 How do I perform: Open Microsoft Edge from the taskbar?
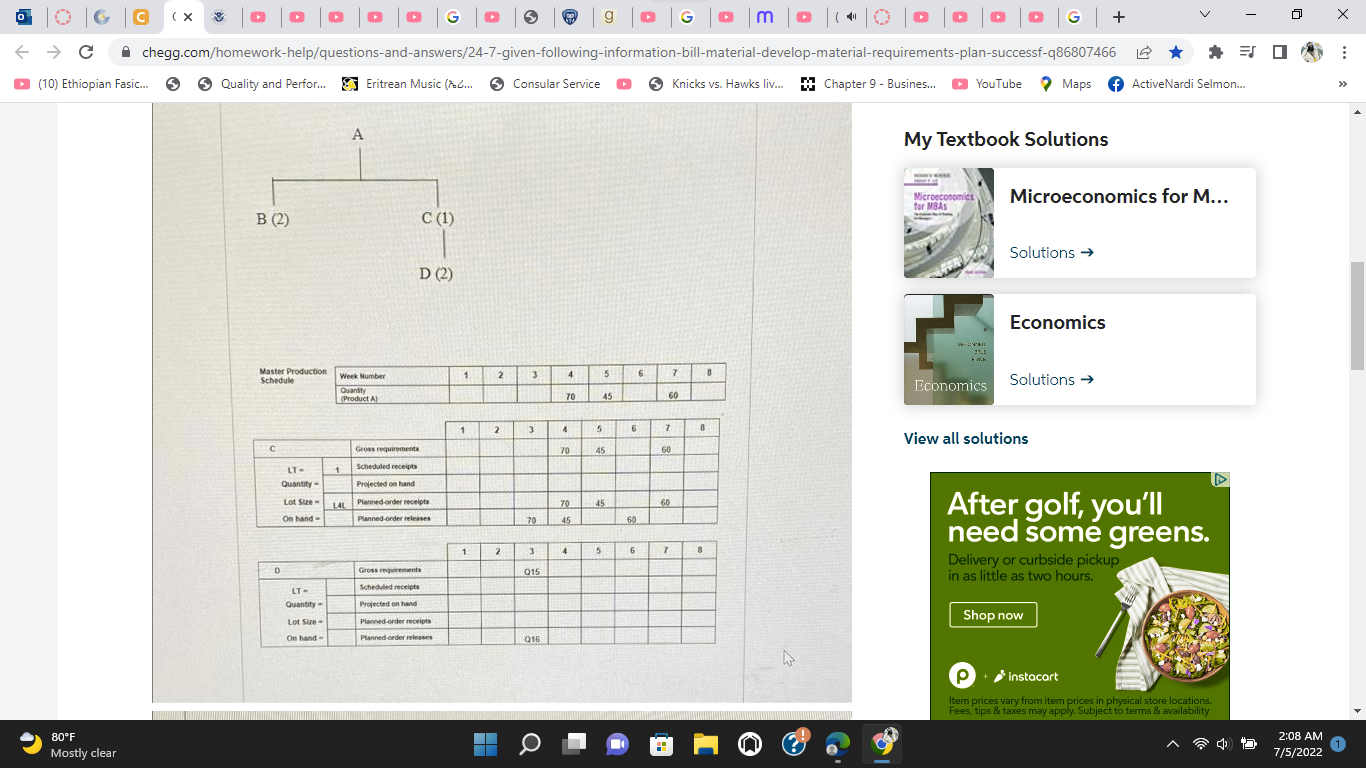[x=838, y=744]
